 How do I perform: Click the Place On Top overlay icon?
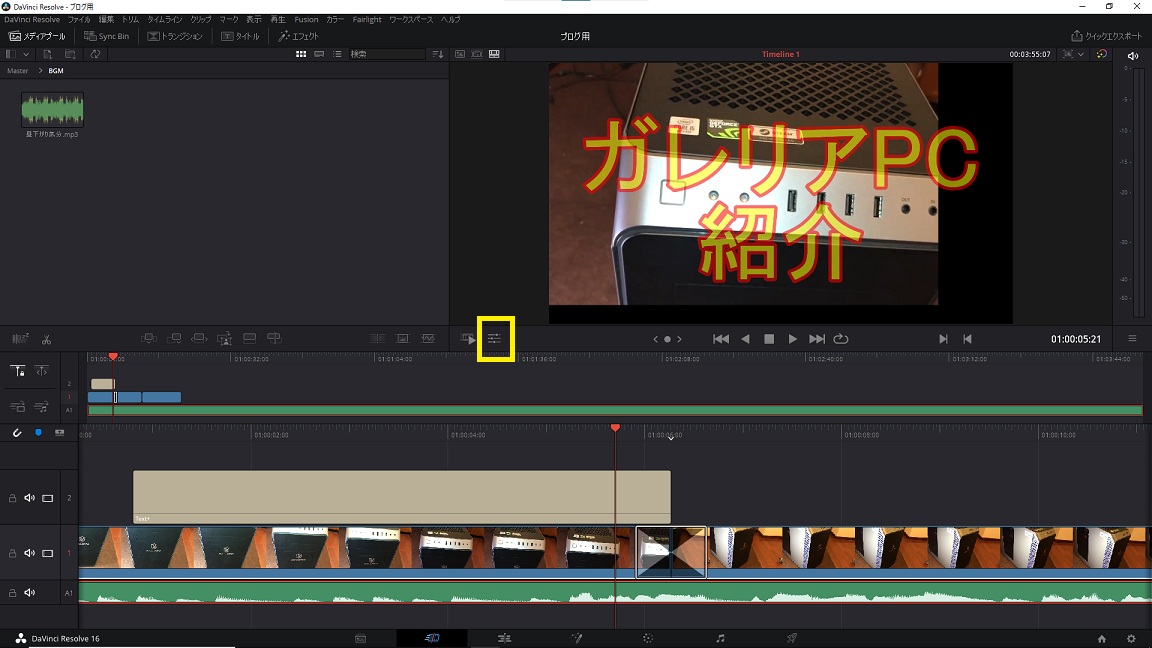click(x=249, y=338)
